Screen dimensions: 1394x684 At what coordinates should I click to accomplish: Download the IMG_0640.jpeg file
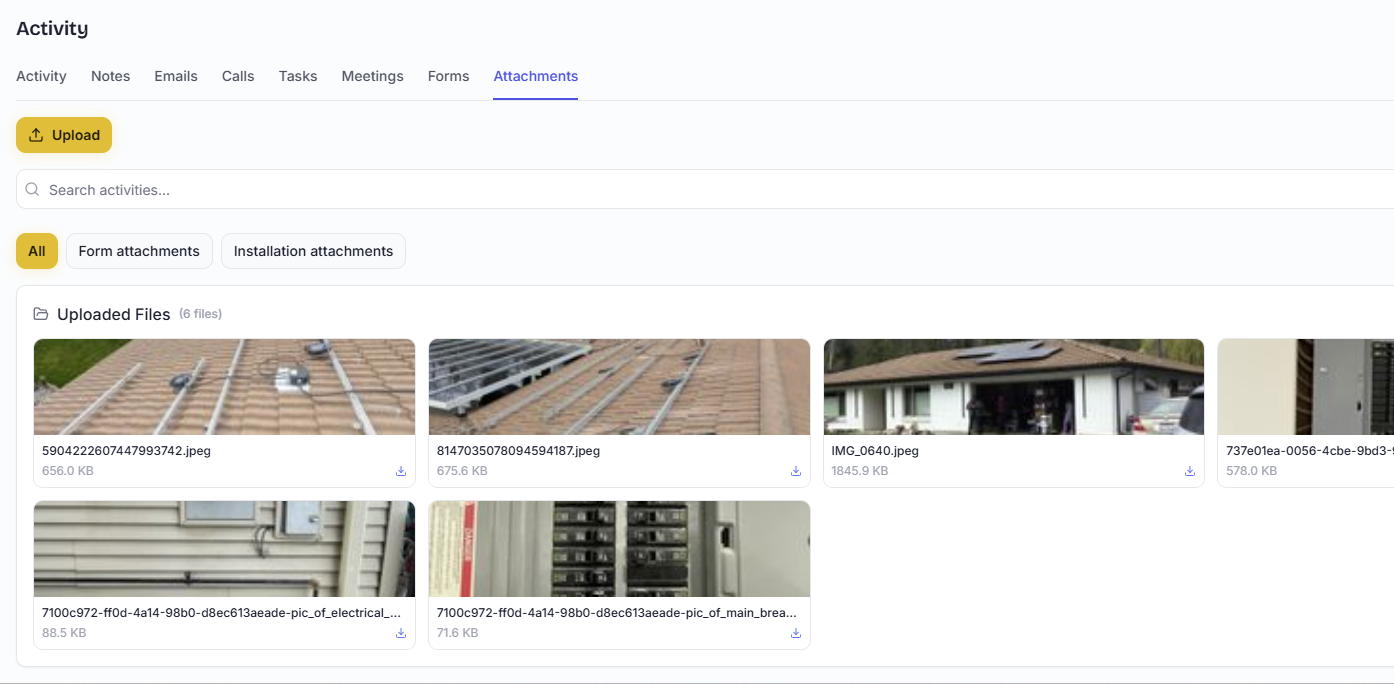coord(1190,471)
